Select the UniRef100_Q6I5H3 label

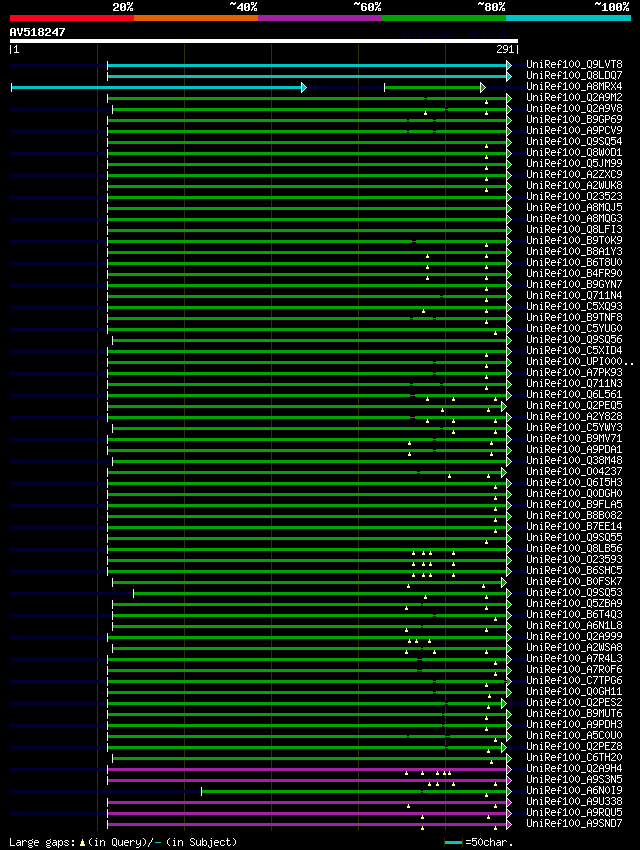(574, 482)
